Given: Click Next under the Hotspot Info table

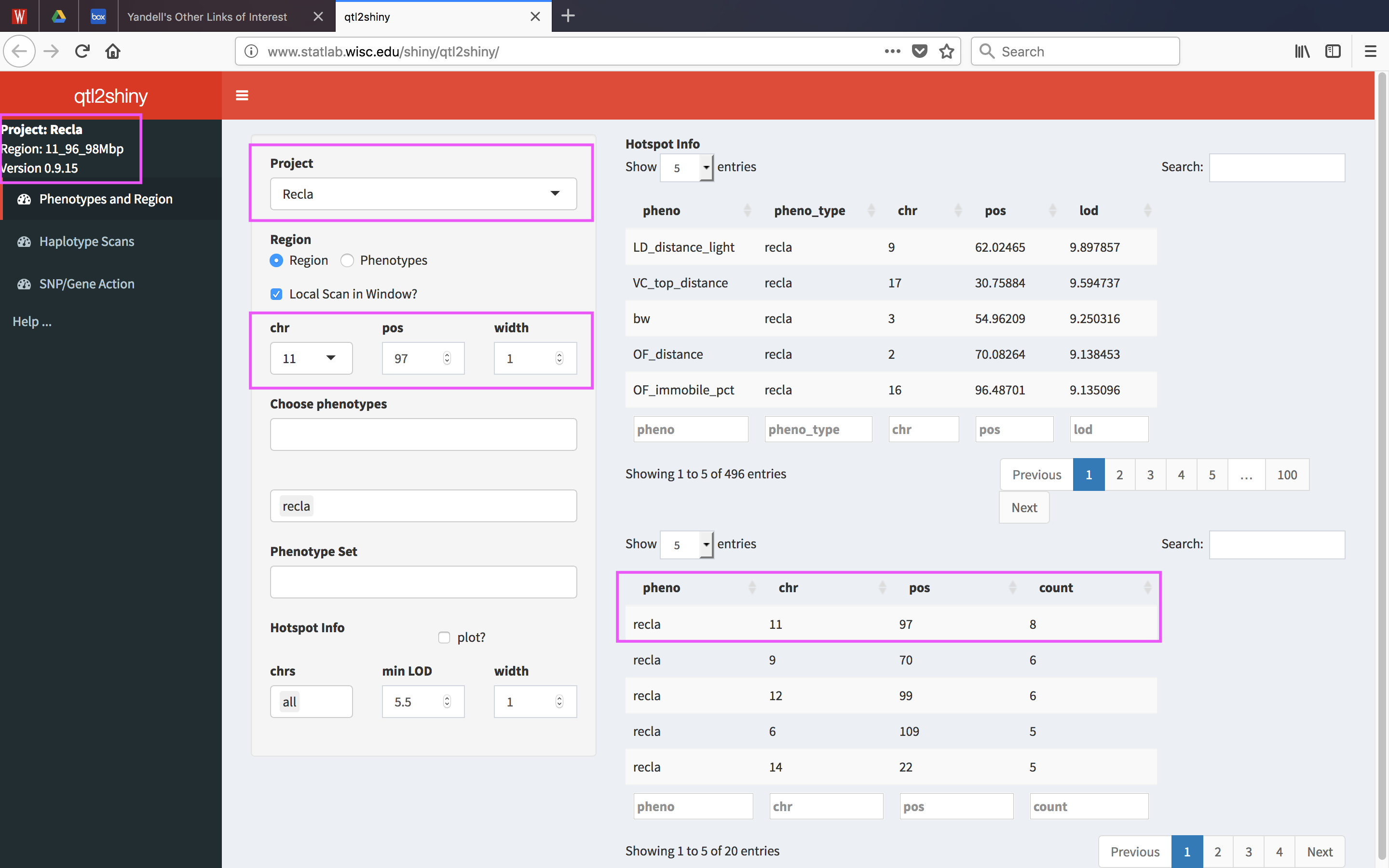Looking at the screenshot, I should pyautogui.click(x=1024, y=507).
